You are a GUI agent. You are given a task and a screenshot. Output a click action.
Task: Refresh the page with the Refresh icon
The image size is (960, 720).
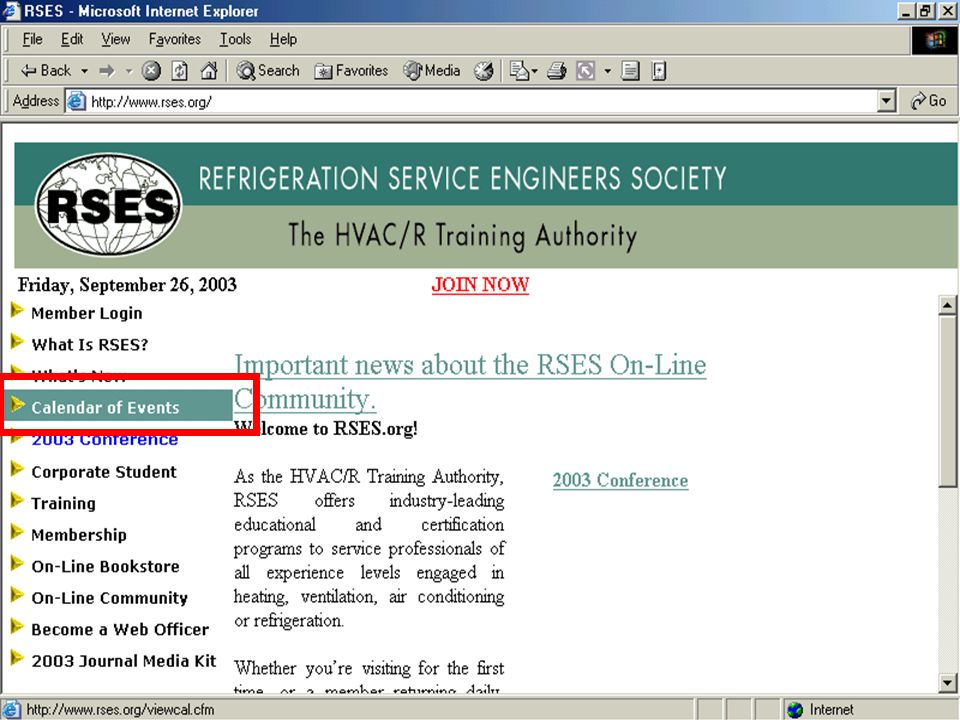pyautogui.click(x=179, y=71)
